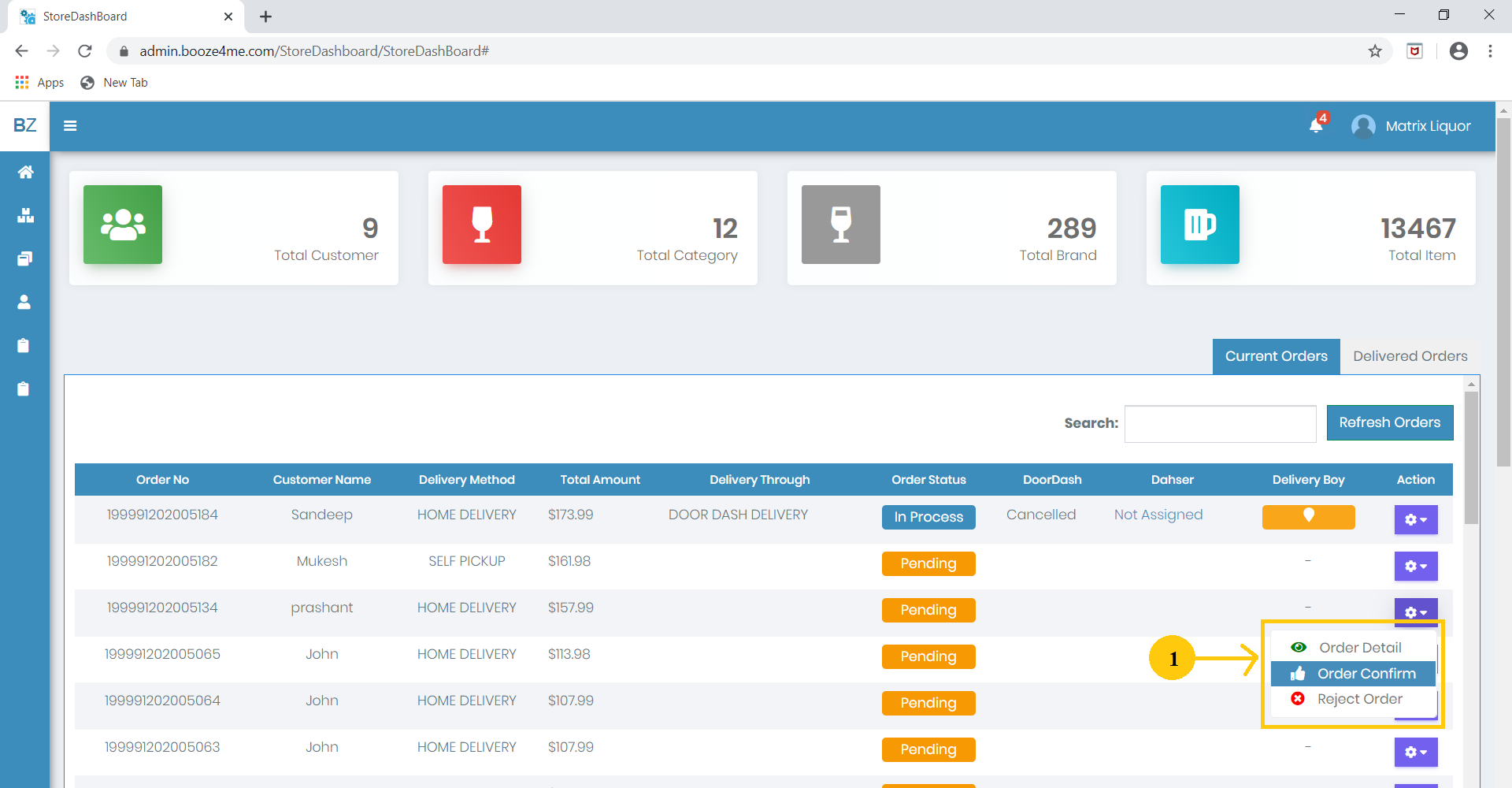The height and width of the screenshot is (788, 1512).
Task: Click inside the orders Search field
Action: tap(1220, 424)
